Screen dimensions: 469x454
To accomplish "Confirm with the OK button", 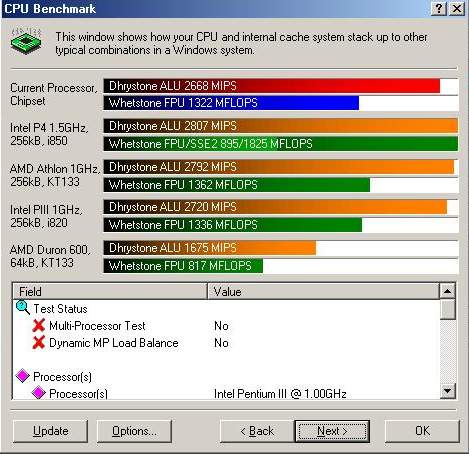I will [422, 431].
